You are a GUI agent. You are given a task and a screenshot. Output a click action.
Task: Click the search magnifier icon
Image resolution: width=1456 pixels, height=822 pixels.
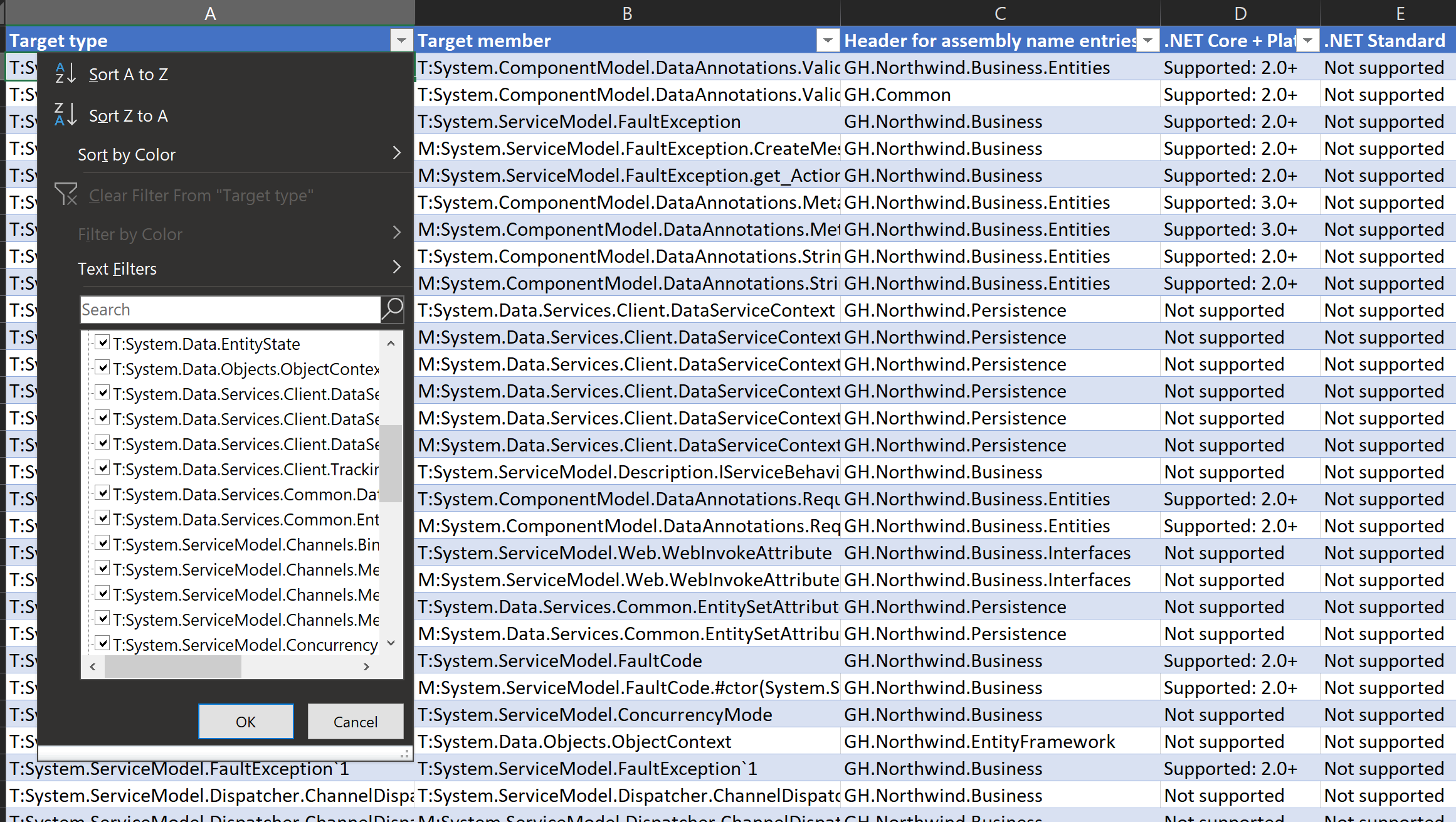(x=393, y=309)
